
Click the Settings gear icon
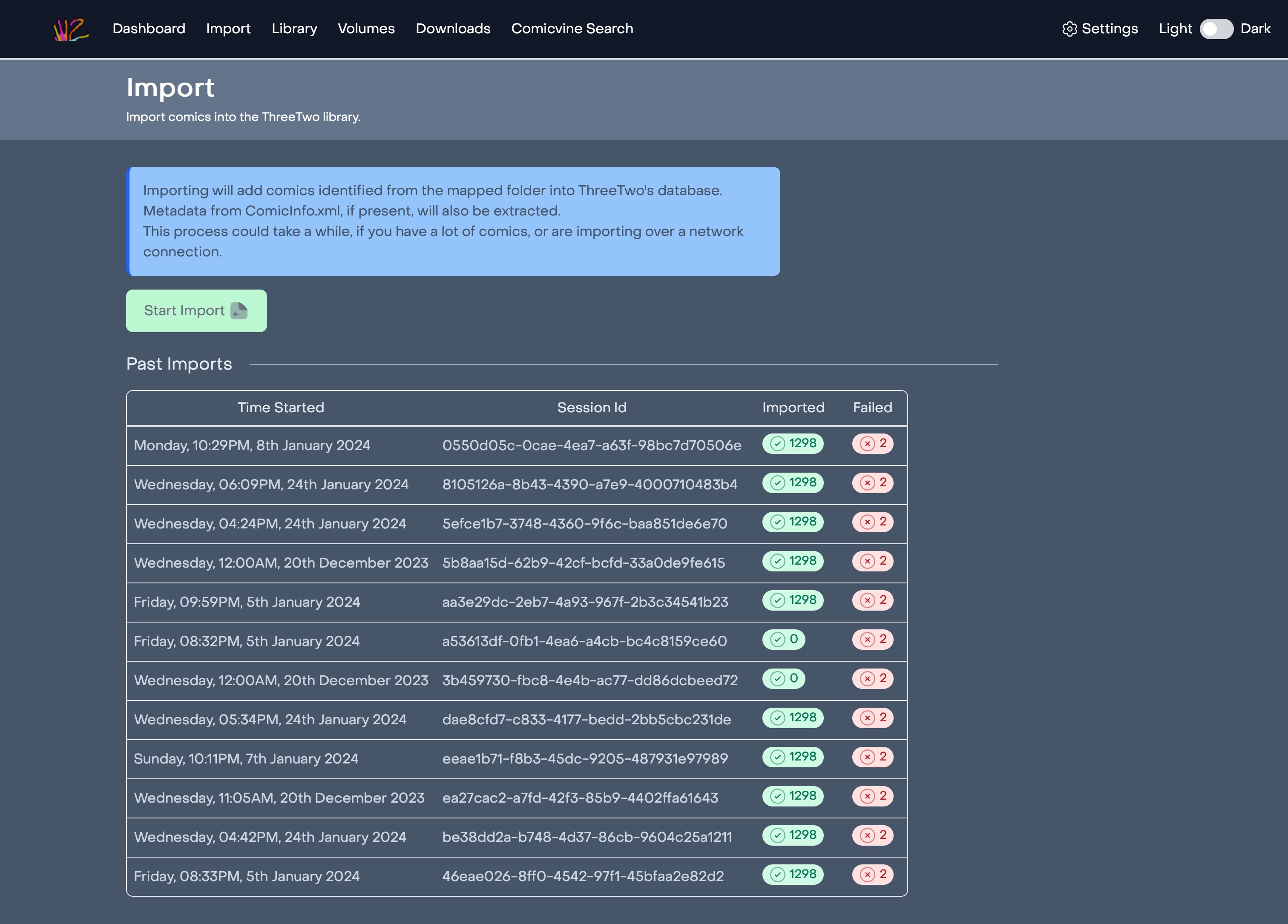click(x=1069, y=29)
